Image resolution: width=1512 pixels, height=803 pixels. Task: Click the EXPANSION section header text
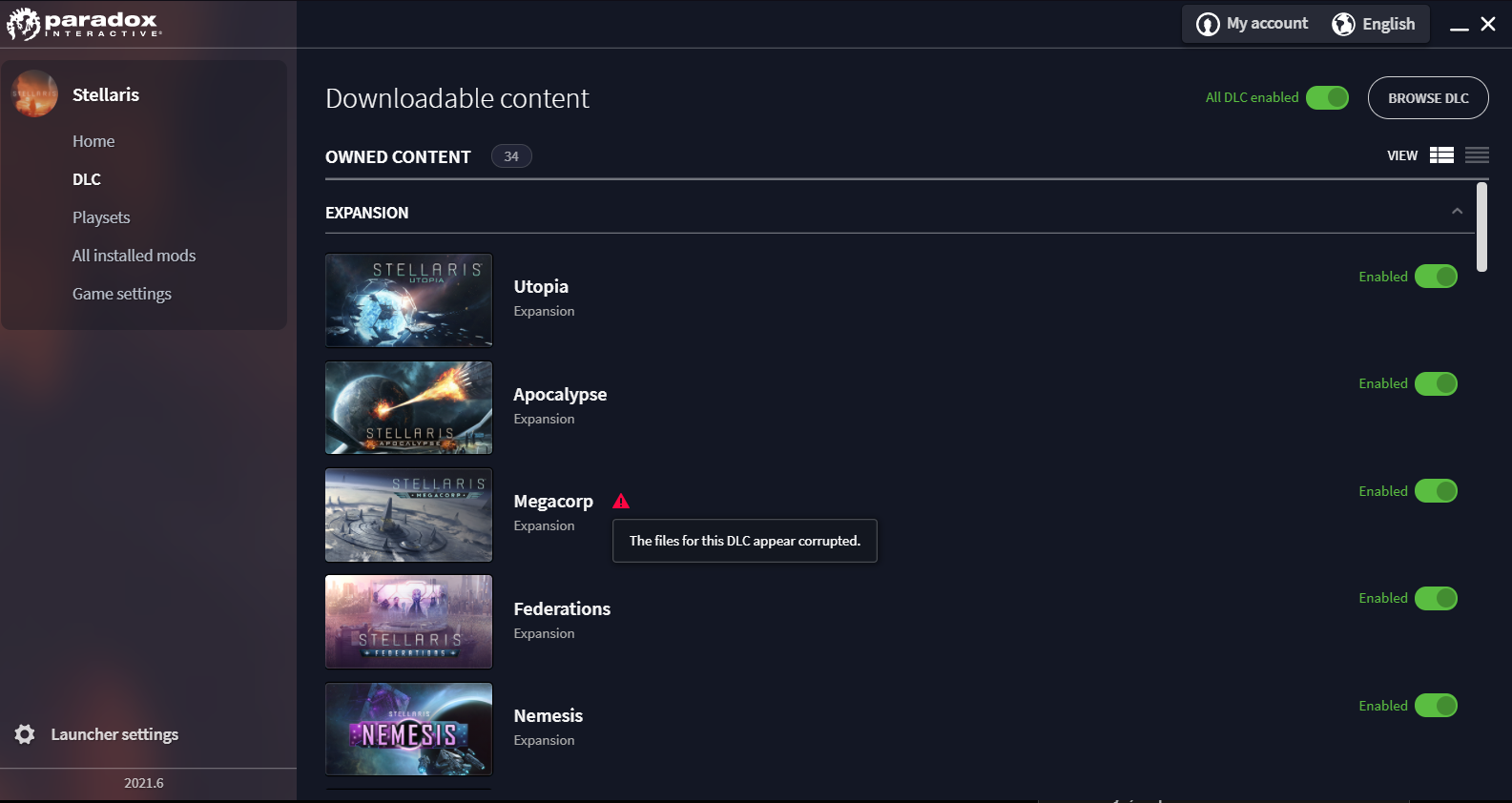(x=367, y=213)
